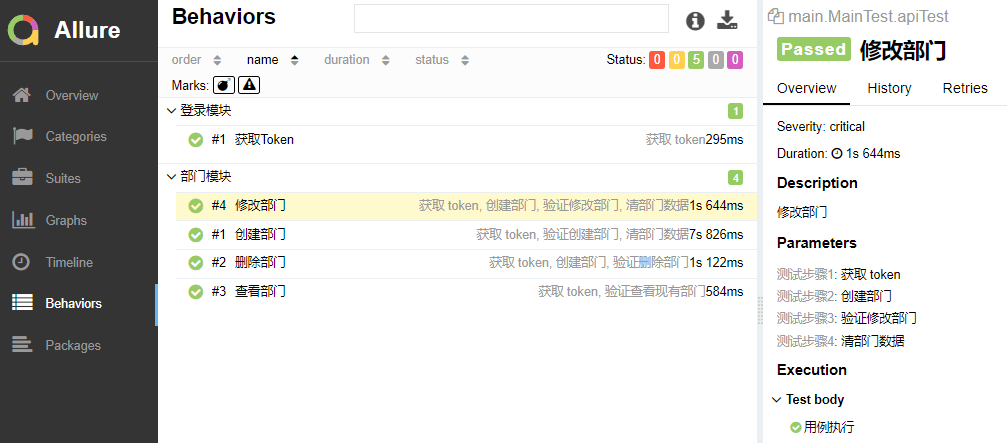Viewport: 1007px width, 443px height.
Task: Toggle the flaky bomb mark filter
Action: pos(224,85)
